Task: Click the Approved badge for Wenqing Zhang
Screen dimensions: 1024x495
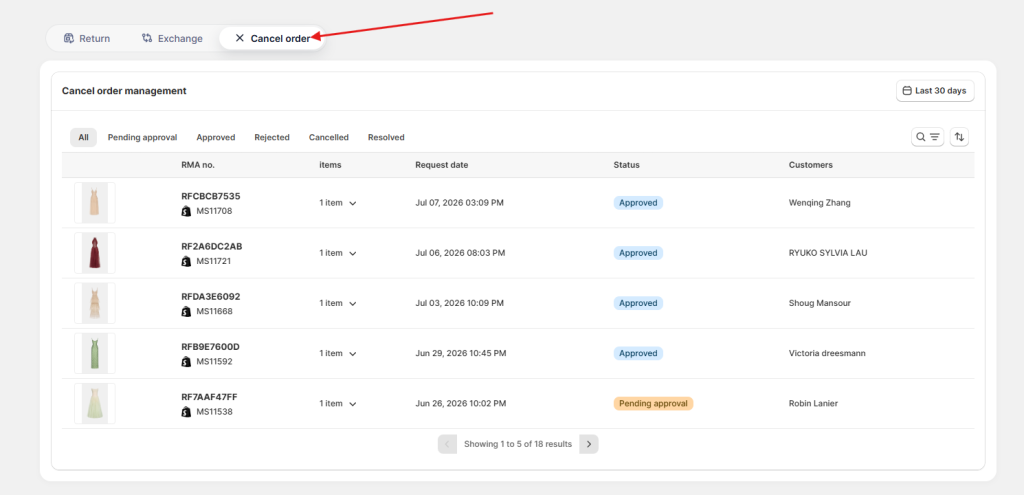Action: (x=638, y=203)
